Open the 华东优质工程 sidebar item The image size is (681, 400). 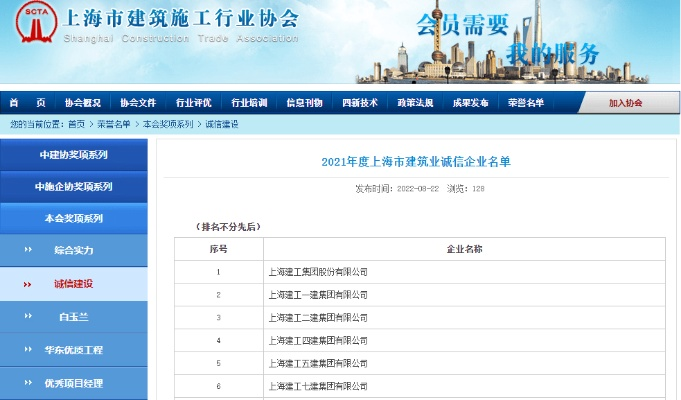coord(74,350)
